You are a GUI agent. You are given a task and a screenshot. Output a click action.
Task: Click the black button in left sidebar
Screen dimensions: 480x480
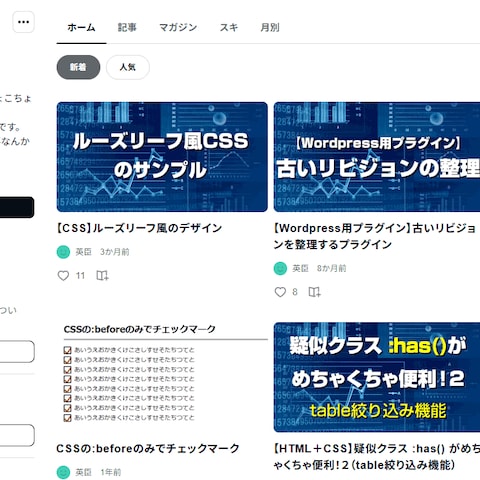pos(17,207)
